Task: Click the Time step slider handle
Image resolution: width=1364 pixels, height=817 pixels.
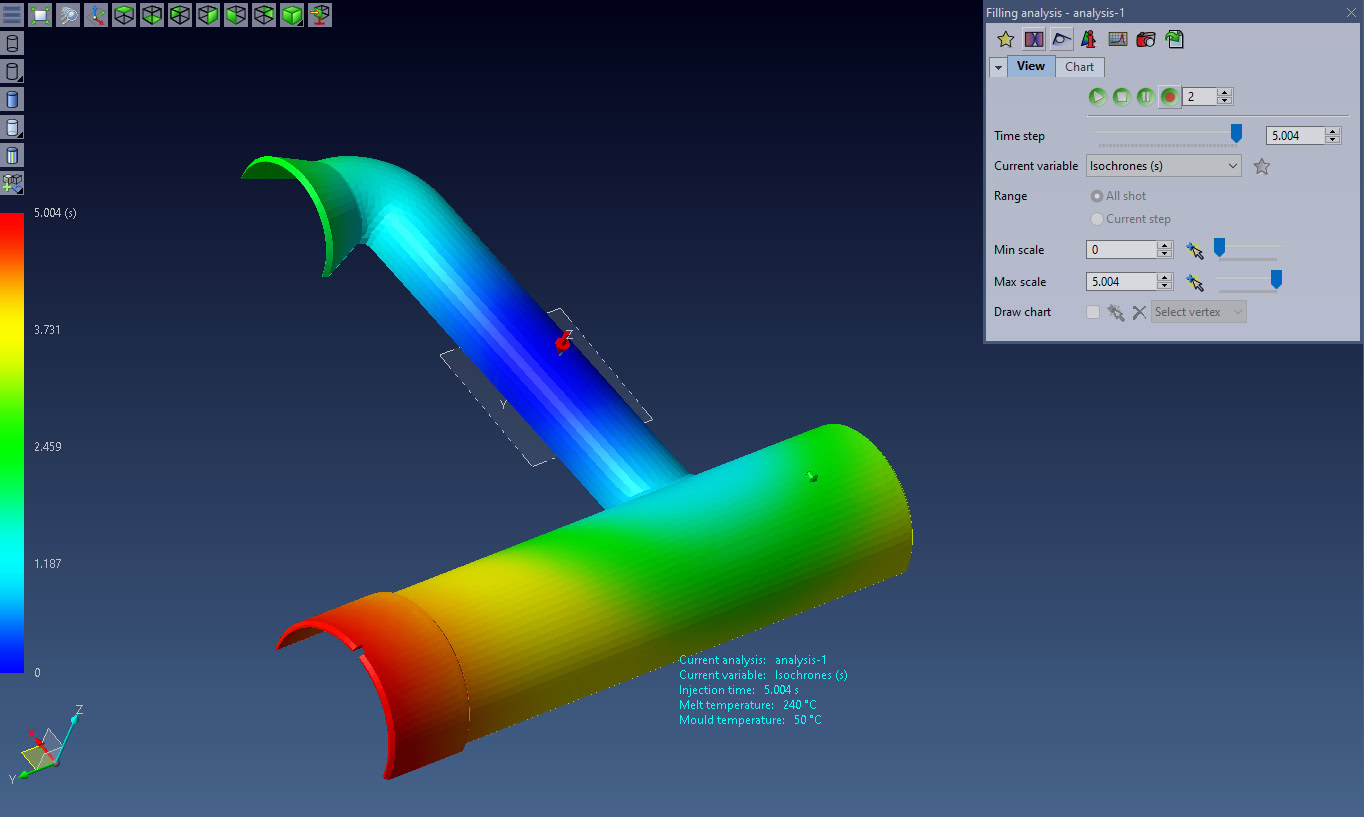Action: click(1236, 133)
